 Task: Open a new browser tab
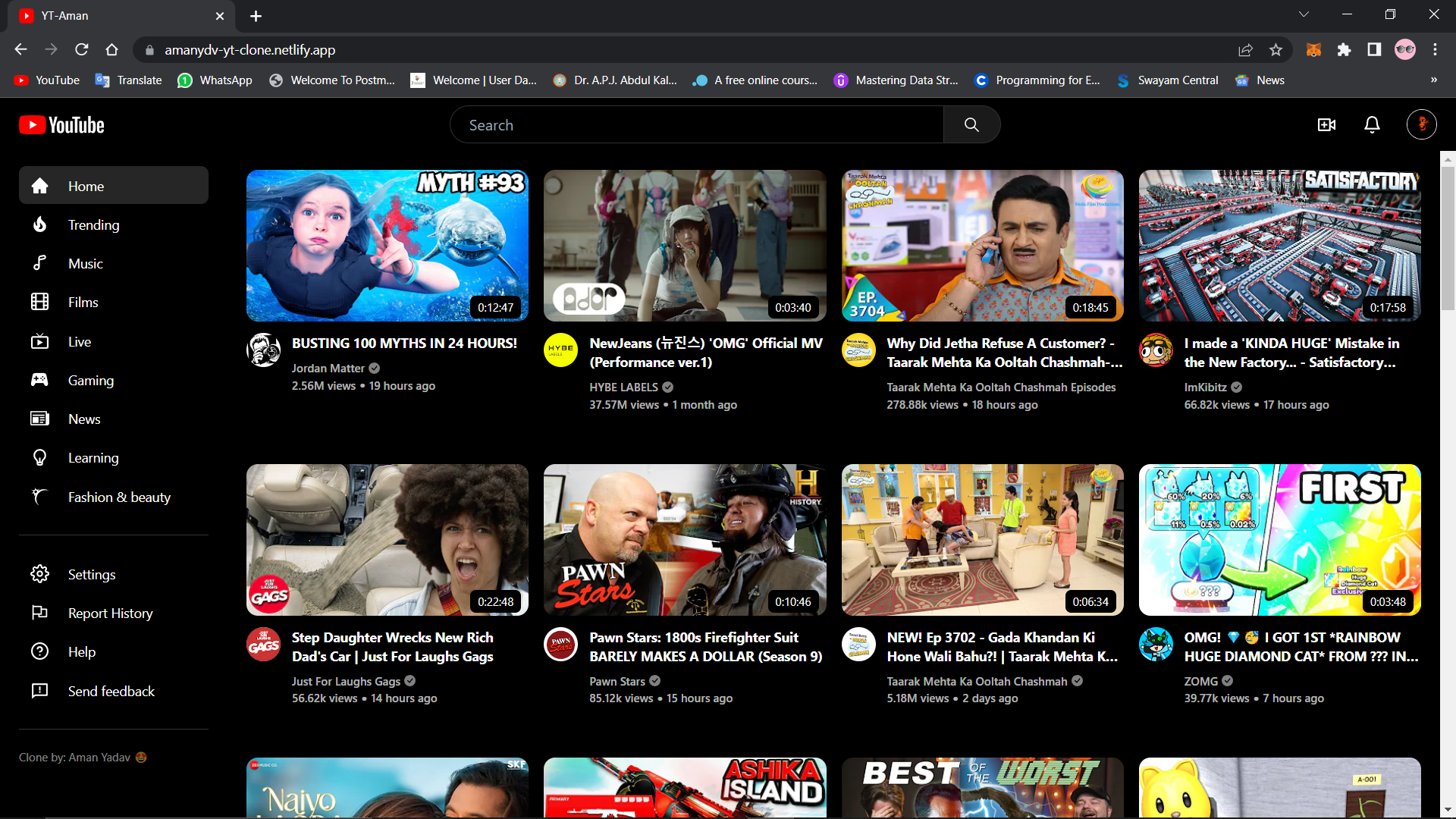pos(256,16)
